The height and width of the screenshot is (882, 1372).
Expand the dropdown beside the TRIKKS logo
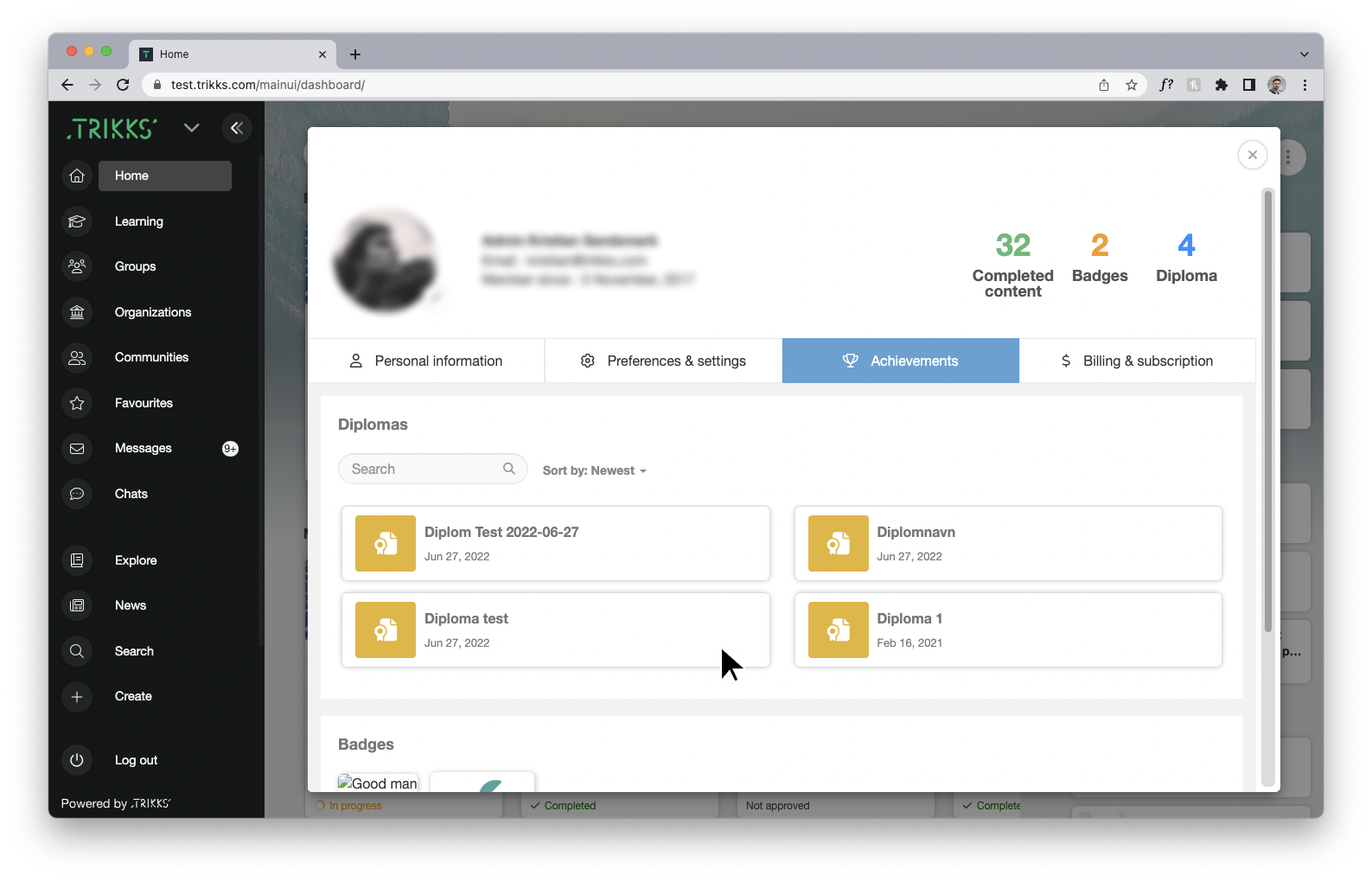tap(192, 128)
